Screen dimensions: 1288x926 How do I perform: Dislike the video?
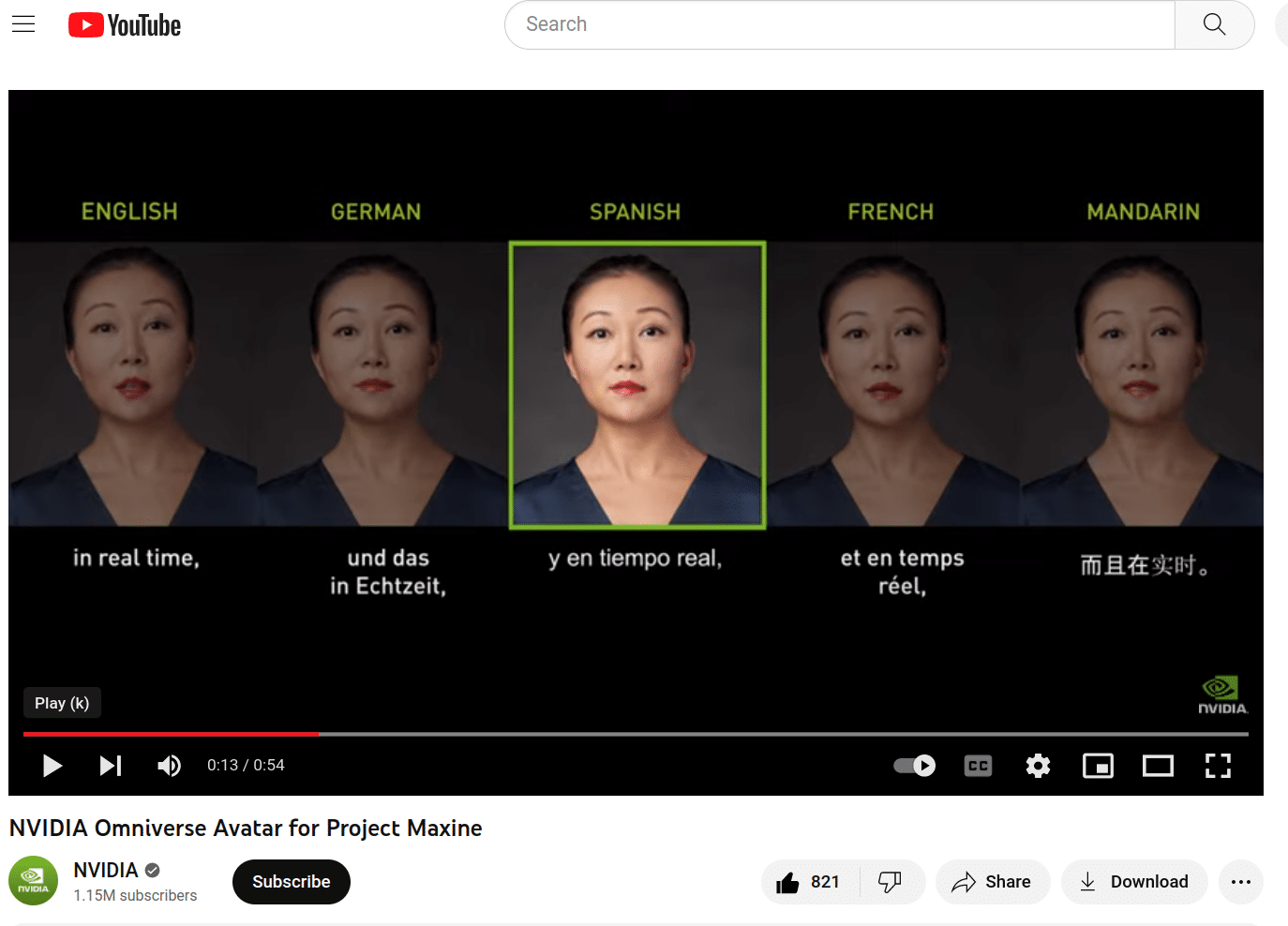tap(891, 882)
